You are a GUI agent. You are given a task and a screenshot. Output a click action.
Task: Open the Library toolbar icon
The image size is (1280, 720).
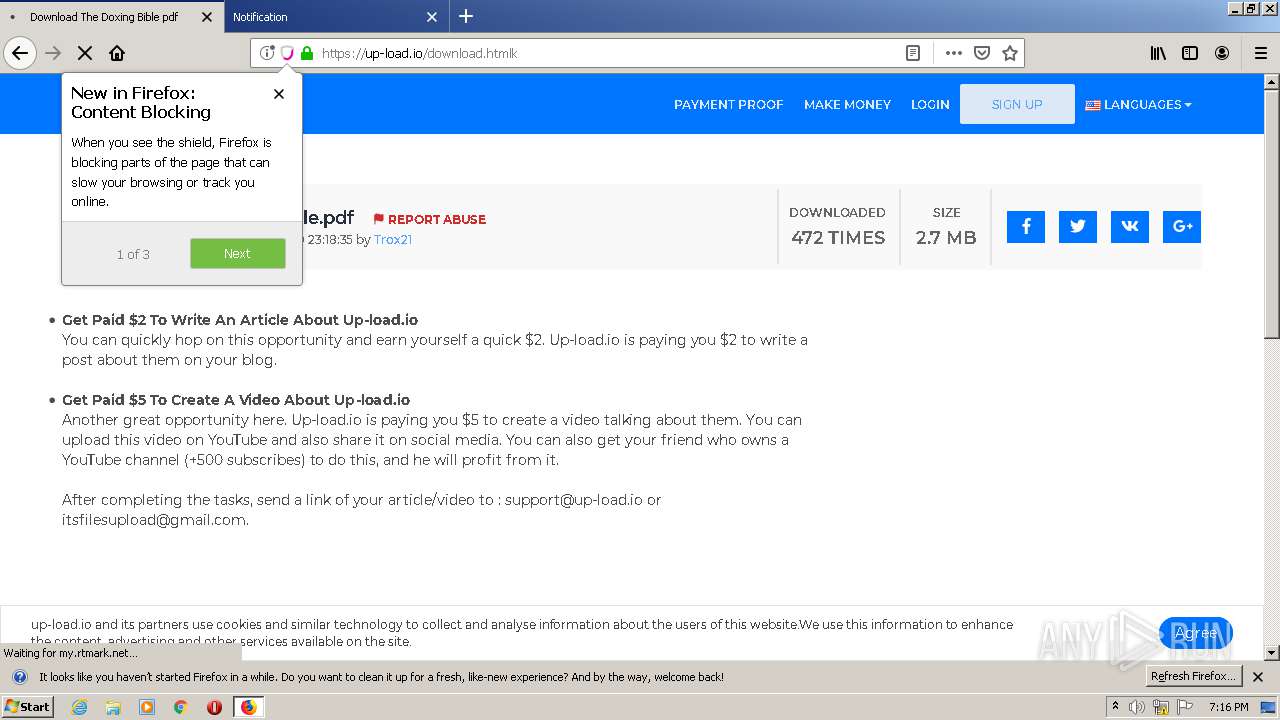[x=1158, y=53]
